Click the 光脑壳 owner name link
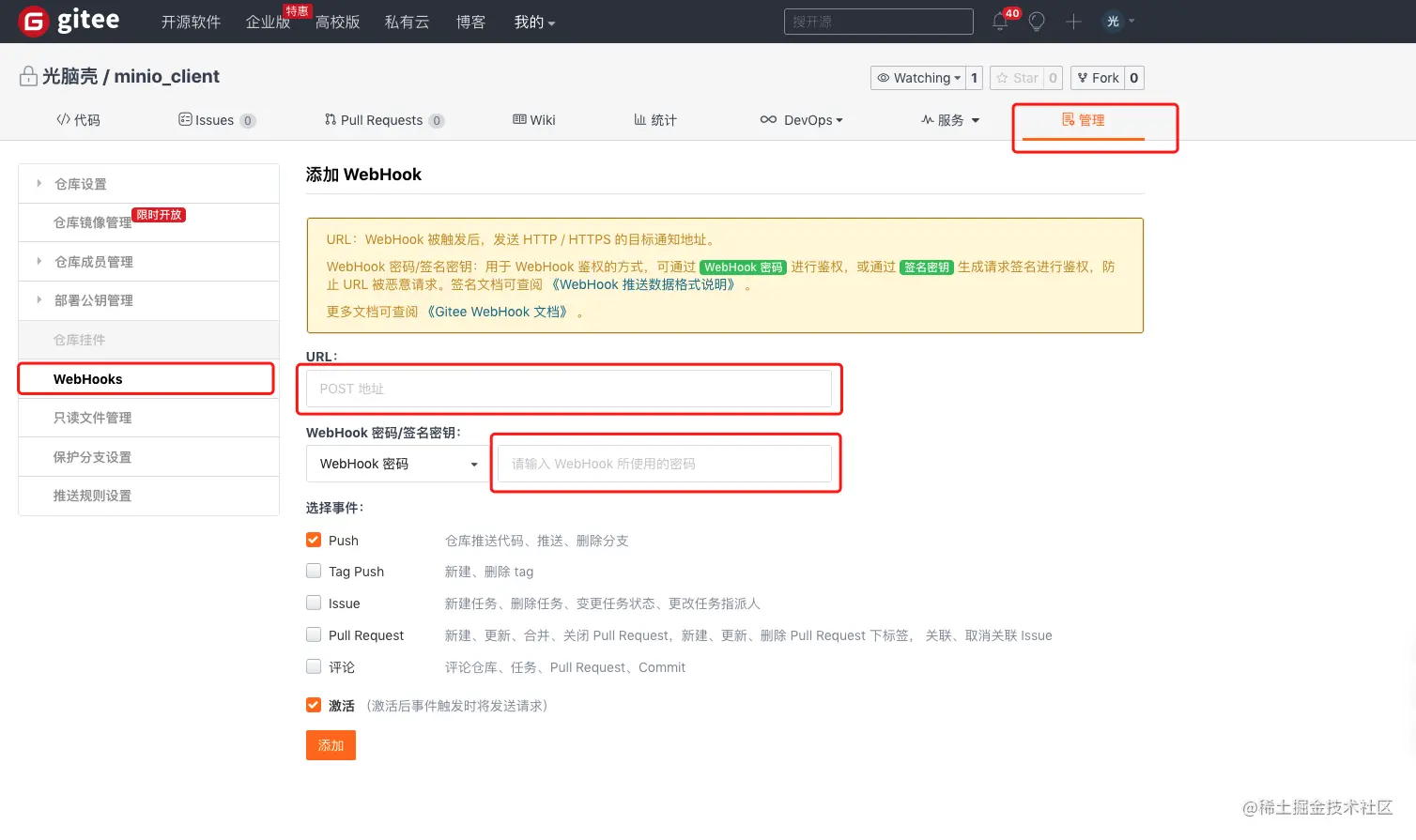The width and height of the screenshot is (1416, 840). tap(70, 76)
